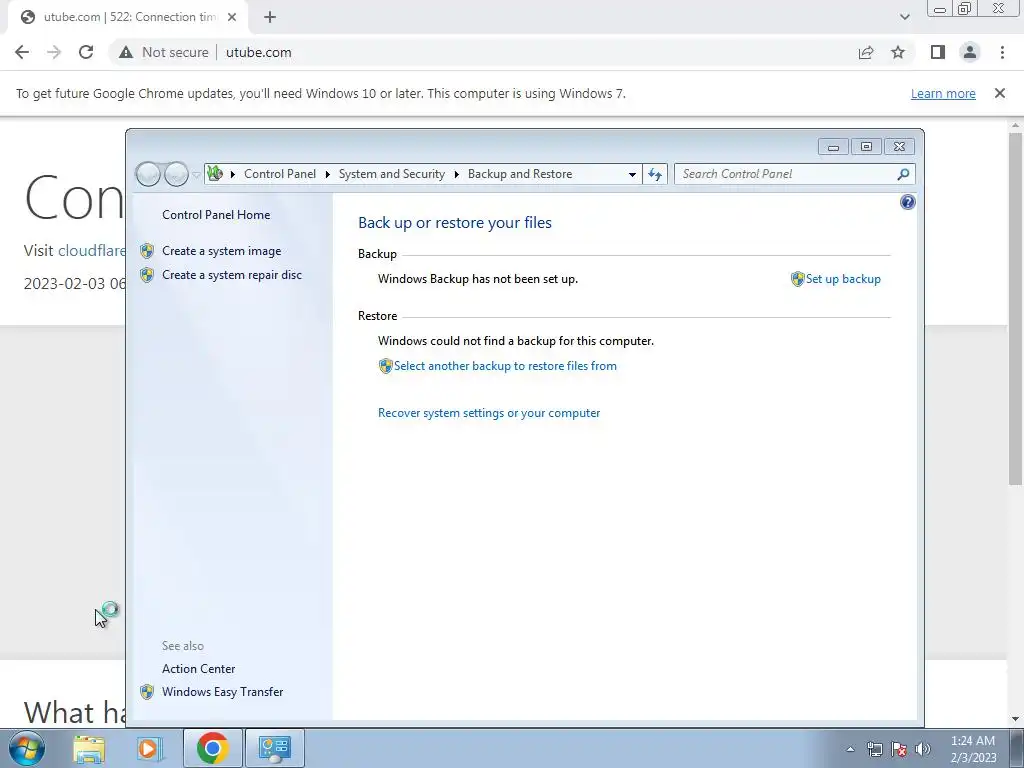This screenshot has width=1024, height=768.
Task: Close the utube.com tab
Action: 232,17
